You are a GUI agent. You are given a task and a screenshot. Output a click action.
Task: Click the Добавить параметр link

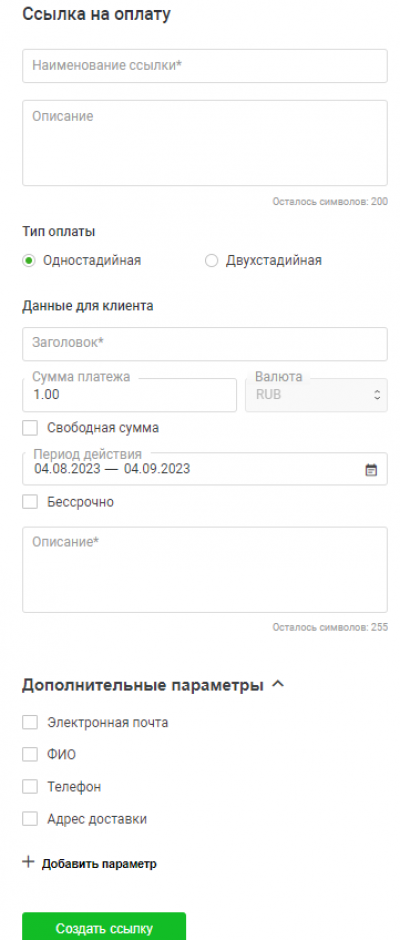pyautogui.click(x=99, y=864)
